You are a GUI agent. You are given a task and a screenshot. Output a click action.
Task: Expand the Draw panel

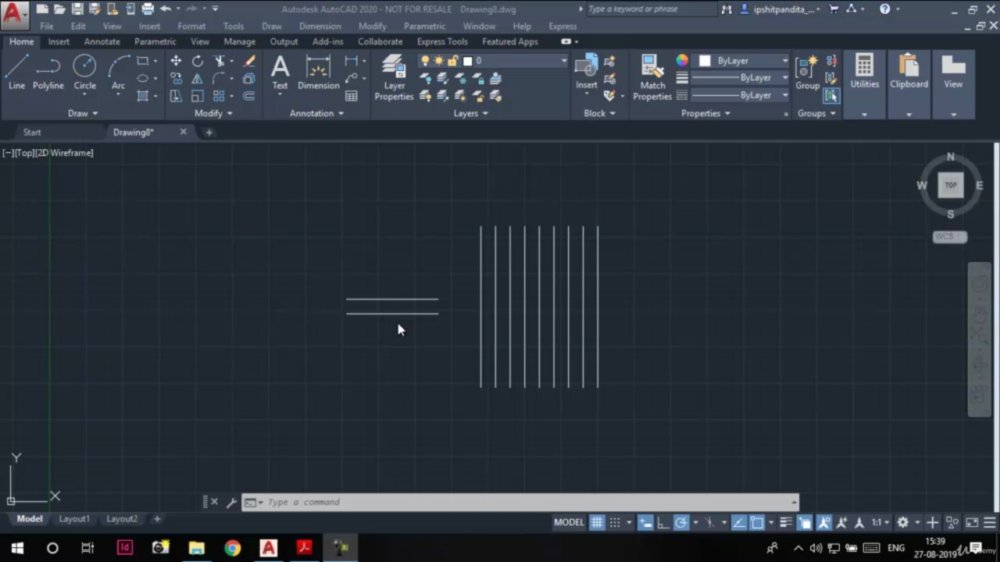83,114
